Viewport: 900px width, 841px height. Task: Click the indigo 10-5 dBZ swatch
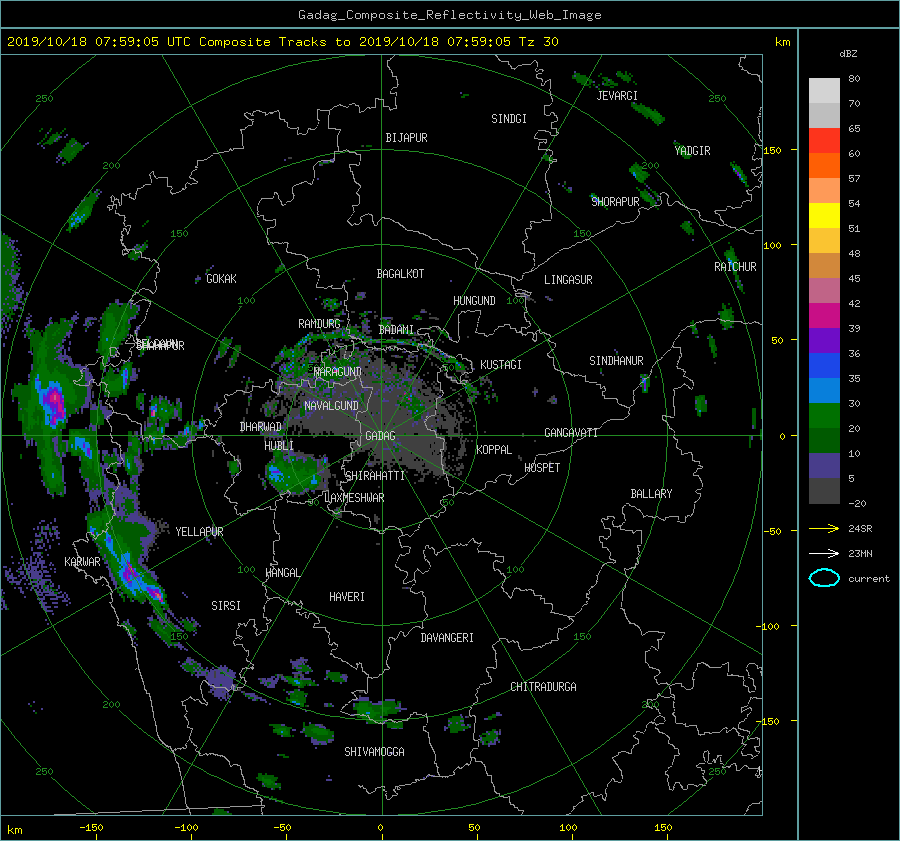point(824,466)
